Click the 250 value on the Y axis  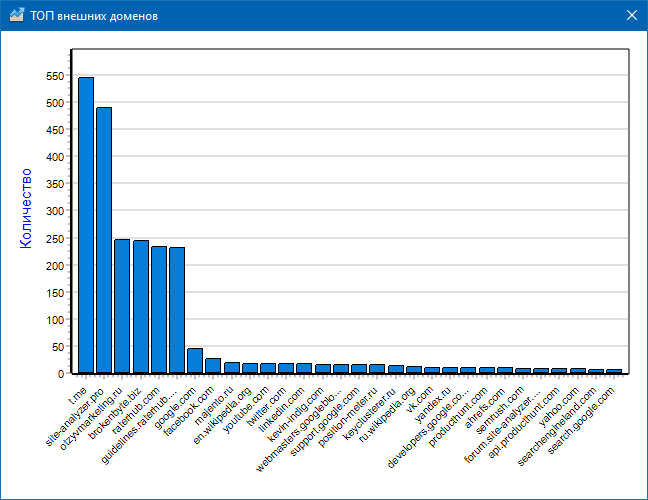pos(55,238)
